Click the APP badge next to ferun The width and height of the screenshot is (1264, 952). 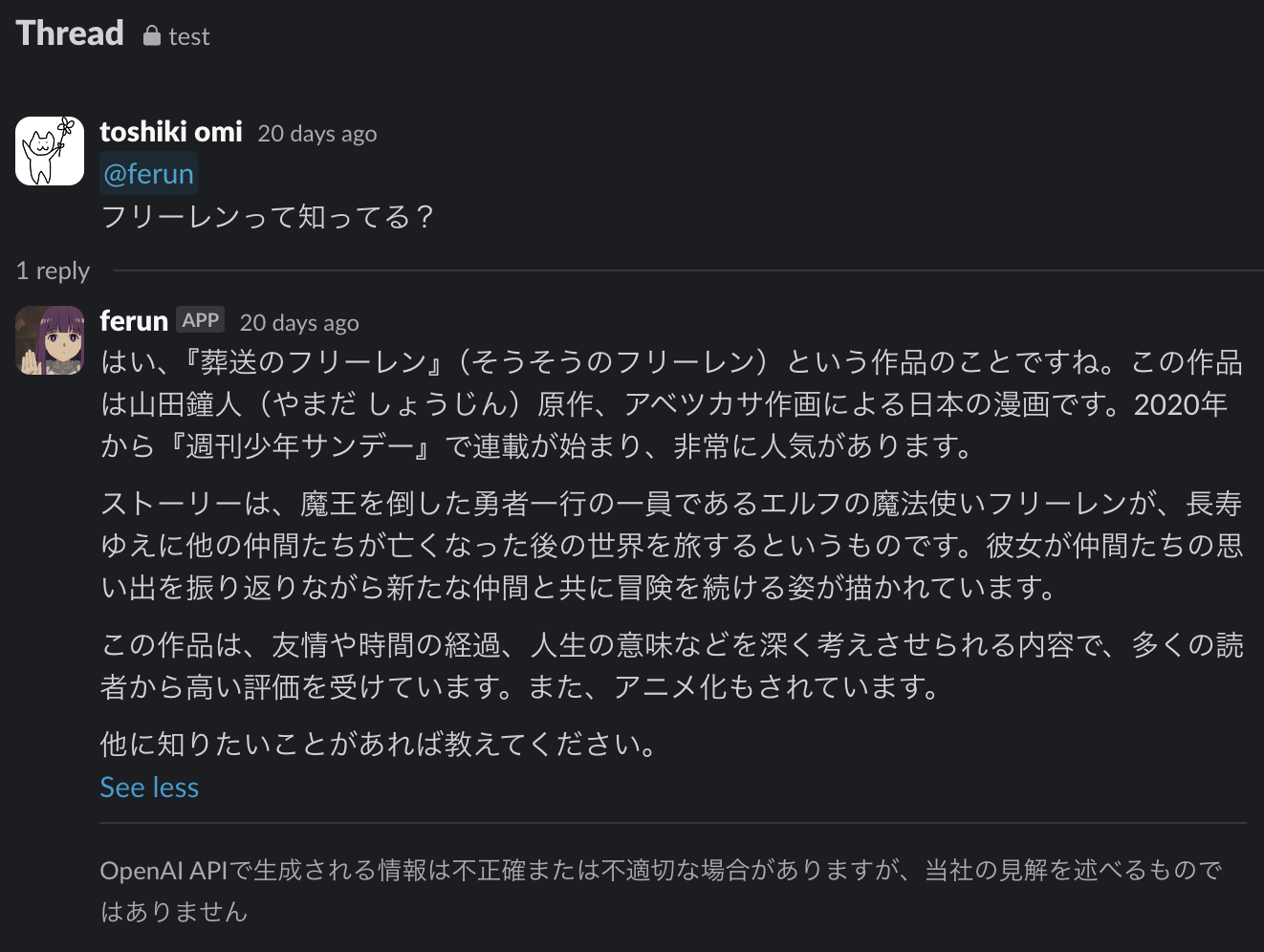[201, 319]
